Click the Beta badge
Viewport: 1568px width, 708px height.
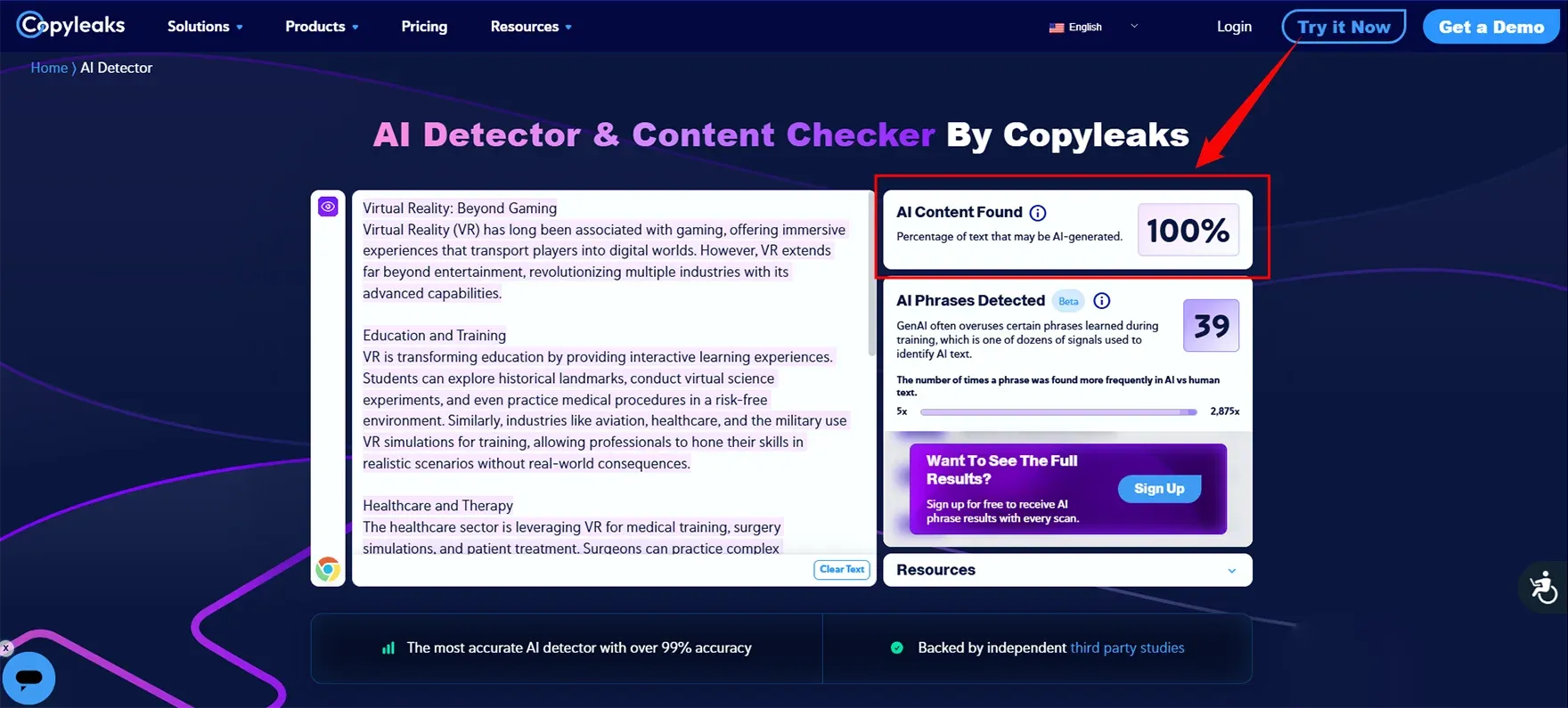point(1068,301)
